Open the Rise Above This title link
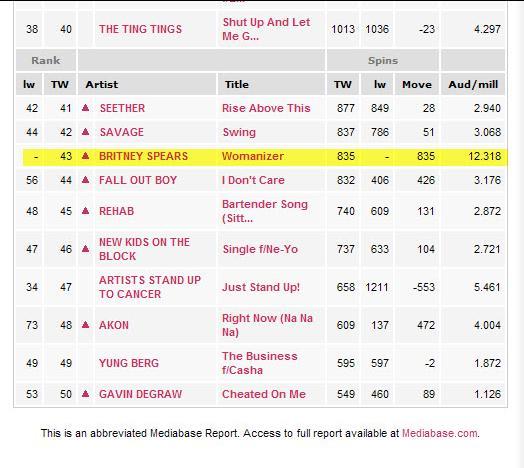Image resolution: width=524 pixels, height=468 pixels. click(266, 108)
